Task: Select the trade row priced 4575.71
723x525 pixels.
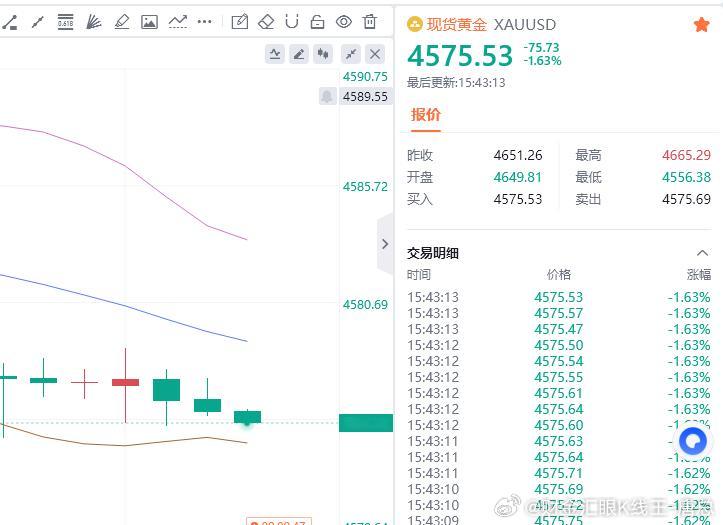Action: pyautogui.click(x=559, y=473)
